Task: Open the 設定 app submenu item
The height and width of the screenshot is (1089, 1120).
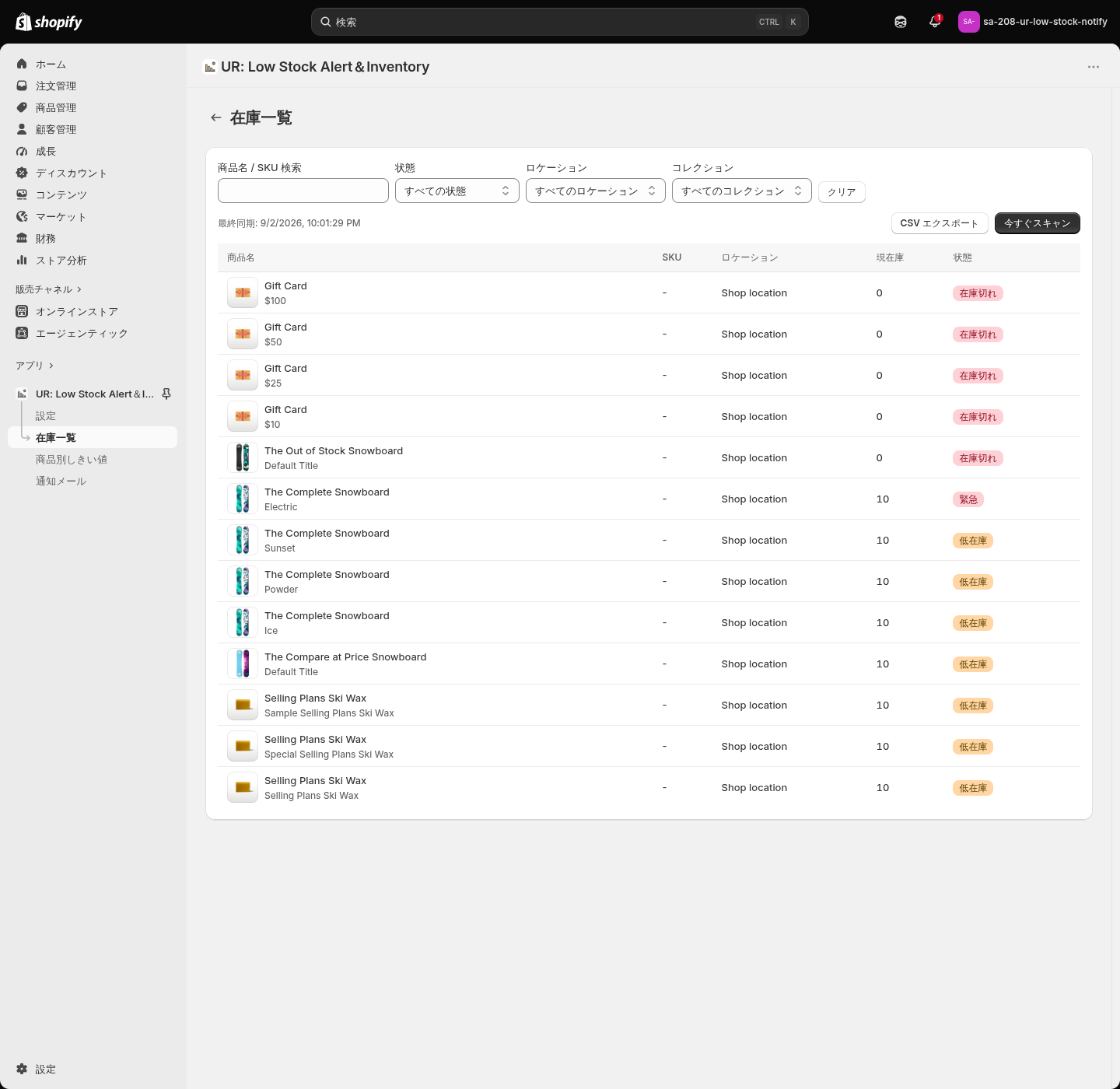Action: click(46, 415)
